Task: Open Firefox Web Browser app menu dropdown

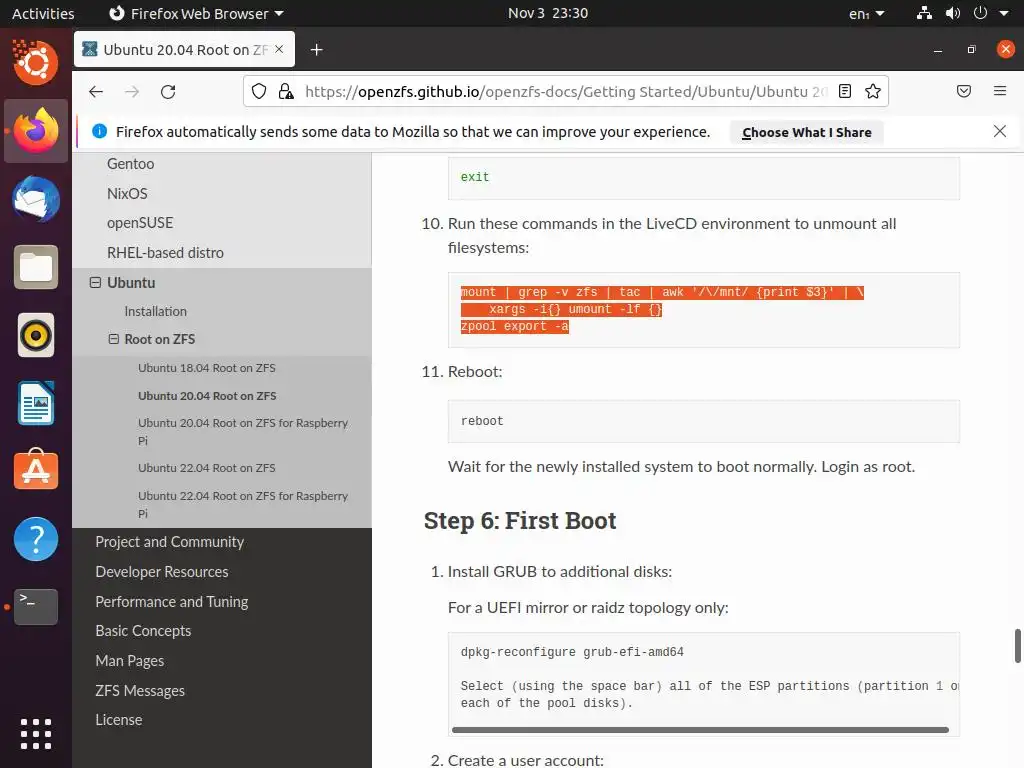Action: 196,13
